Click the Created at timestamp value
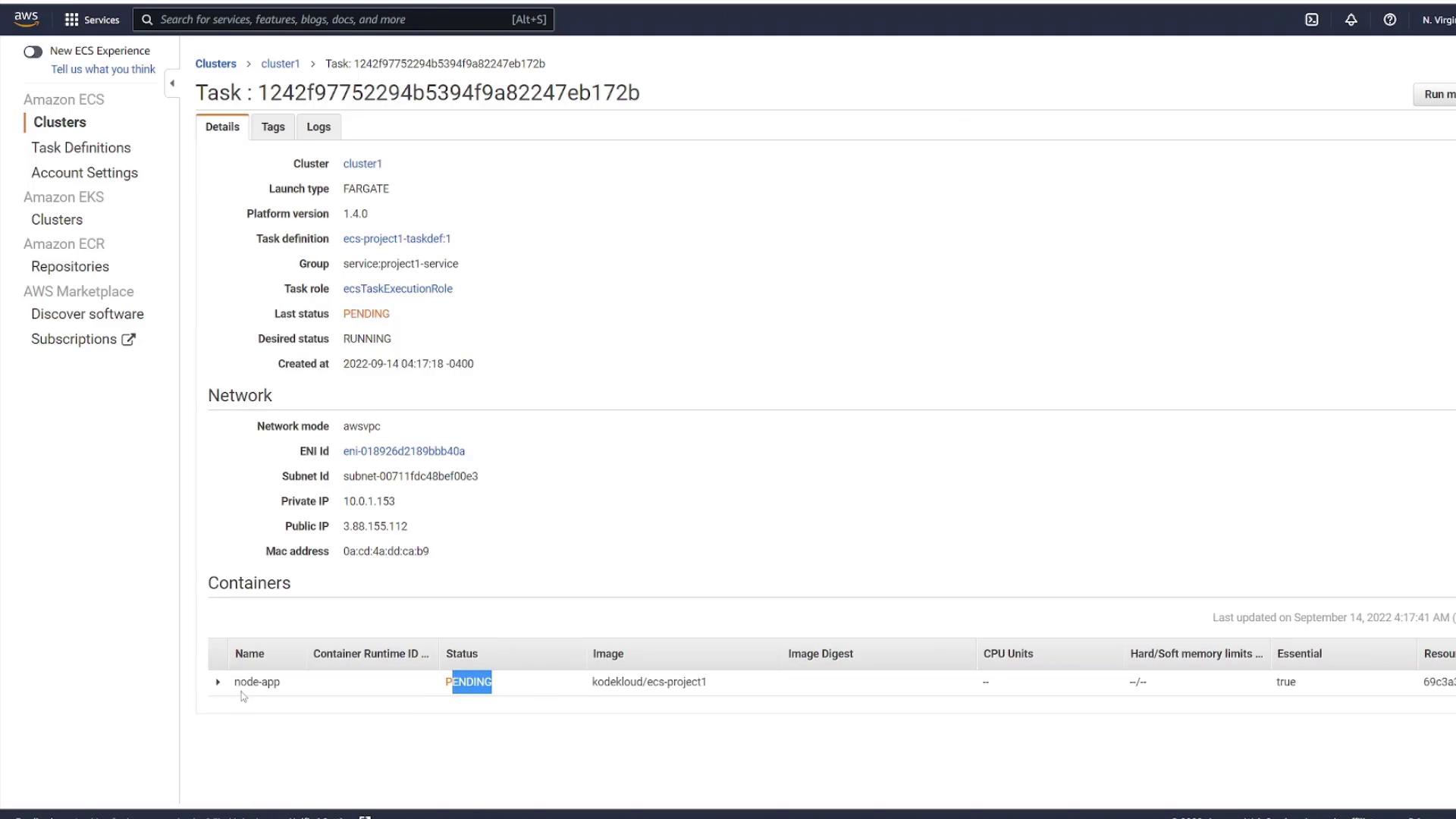The height and width of the screenshot is (819, 1456). click(x=408, y=364)
